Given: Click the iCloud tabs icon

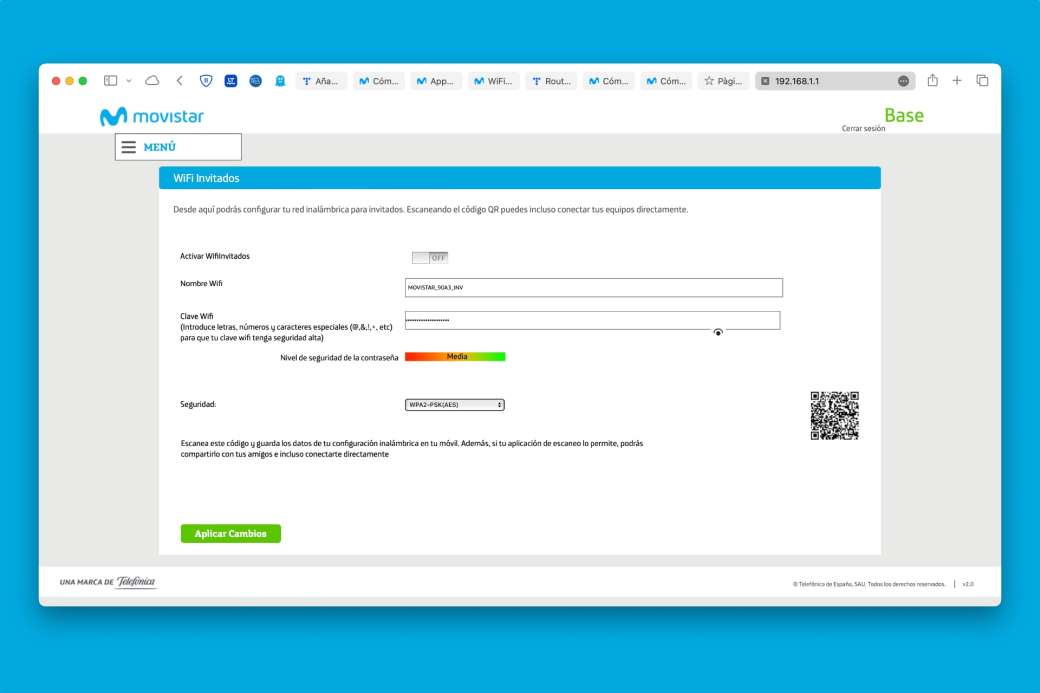Looking at the screenshot, I should (153, 81).
